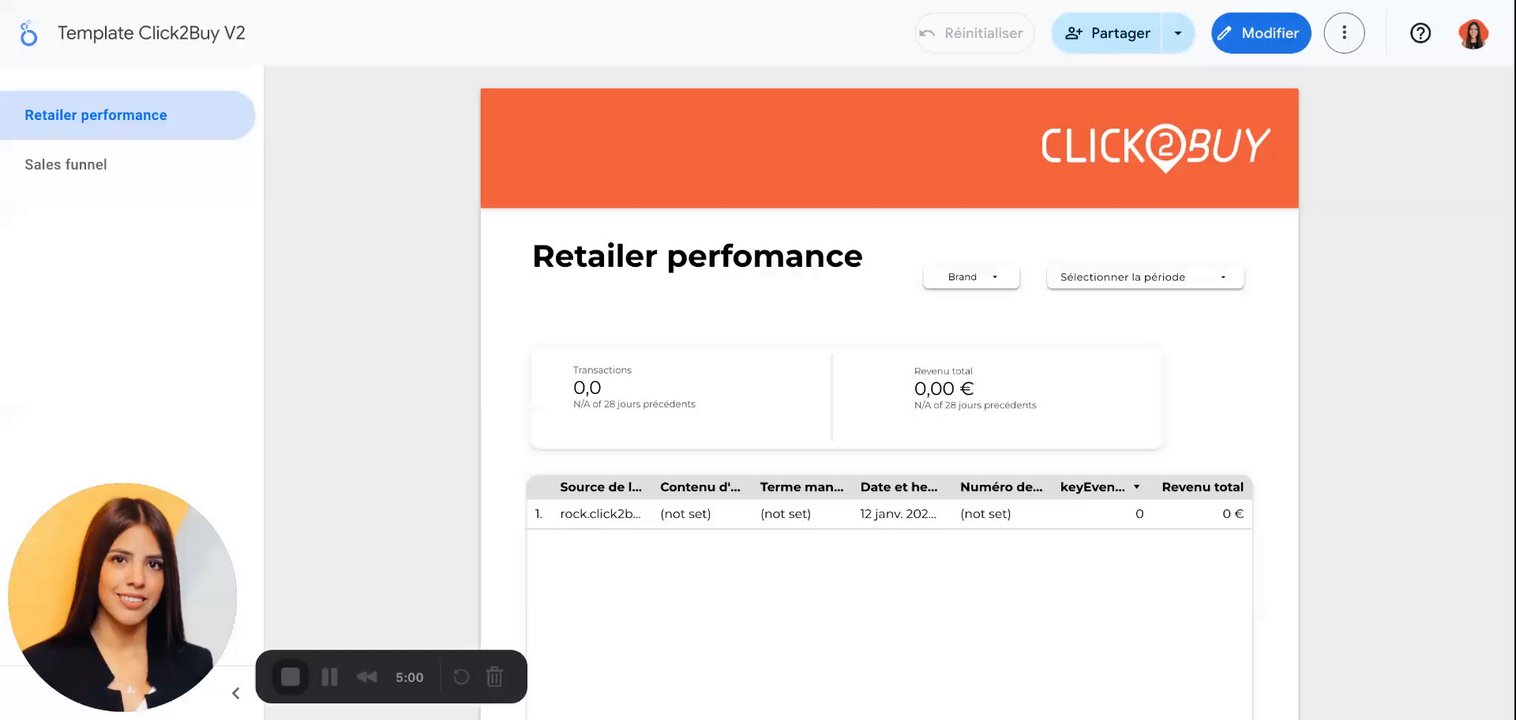Click the Partager share button
The height and width of the screenshot is (720, 1516).
pyautogui.click(x=1107, y=33)
